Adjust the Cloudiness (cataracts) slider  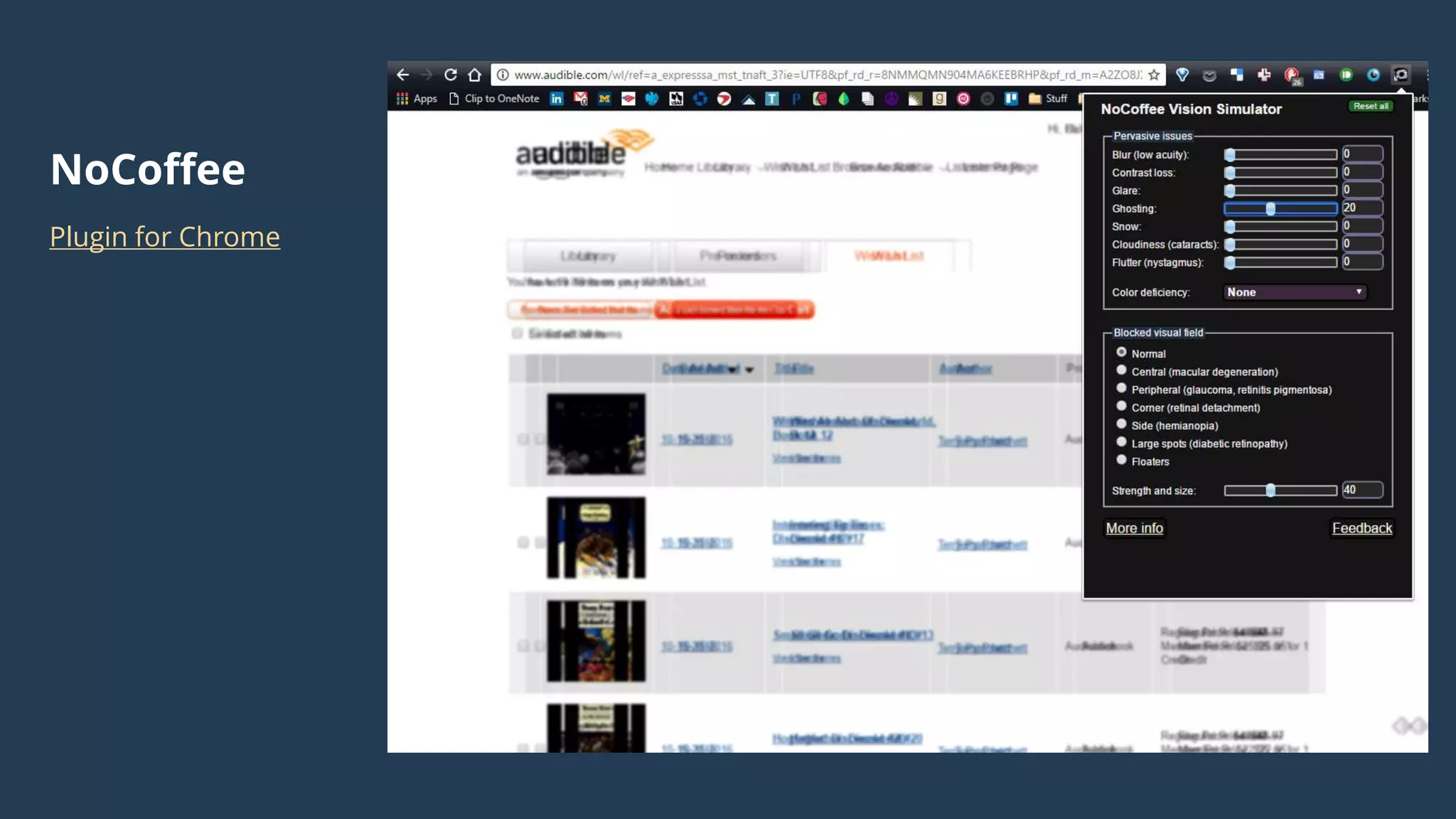(1280, 244)
